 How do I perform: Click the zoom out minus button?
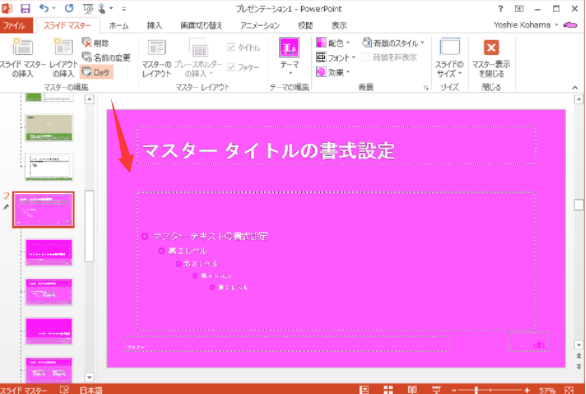pos(454,390)
